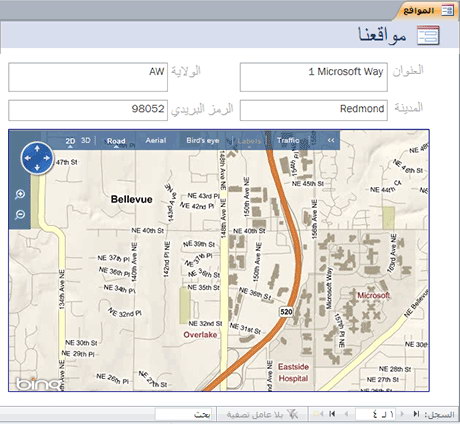This screenshot has height=424, width=460.
Task: Click the 142nd Pl NE road label
Action: [x=167, y=260]
